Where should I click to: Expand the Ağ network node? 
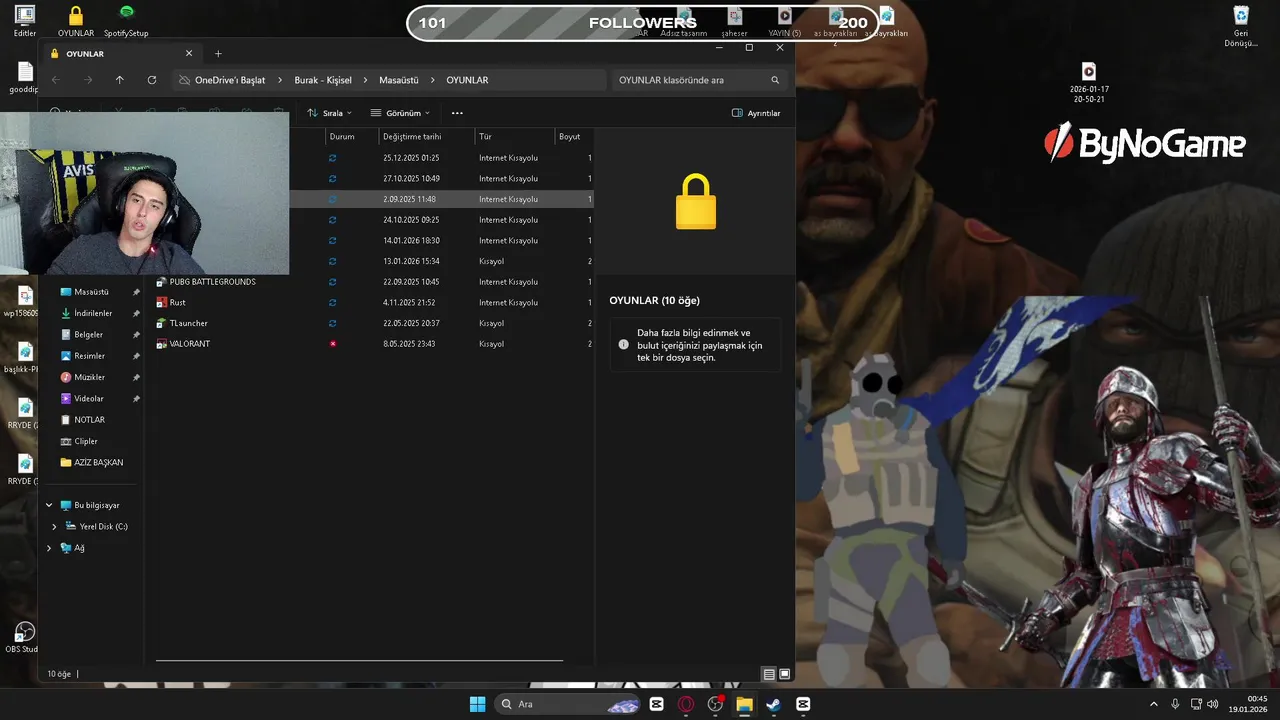49,548
